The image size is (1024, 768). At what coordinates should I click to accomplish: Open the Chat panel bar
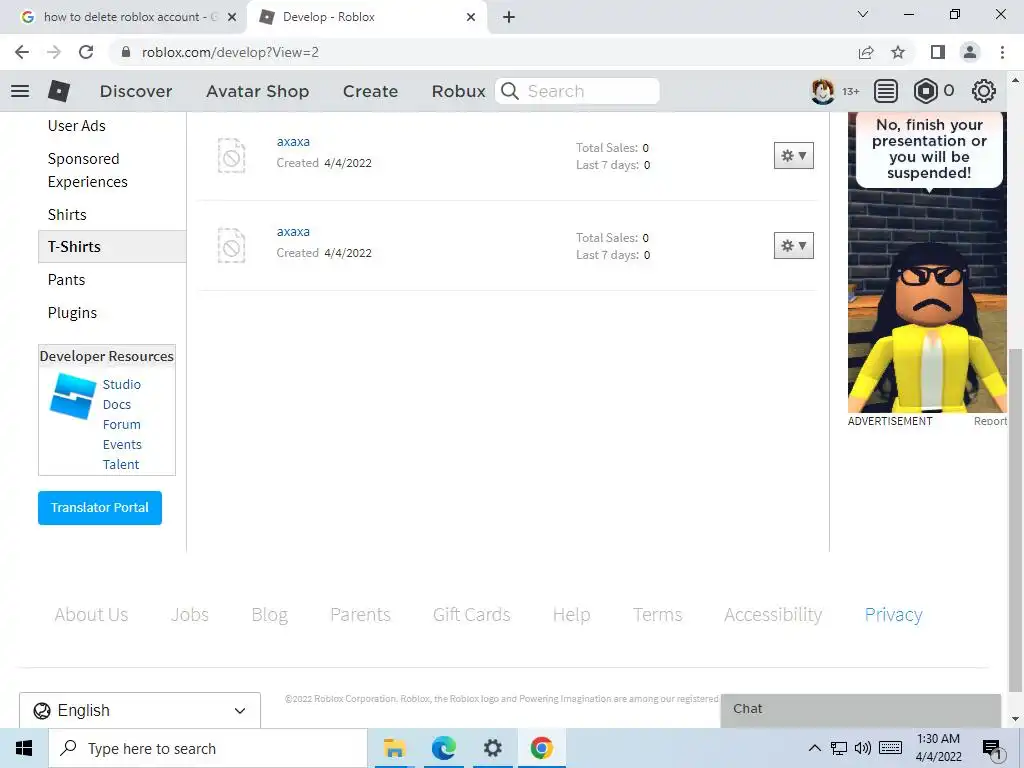tap(861, 710)
